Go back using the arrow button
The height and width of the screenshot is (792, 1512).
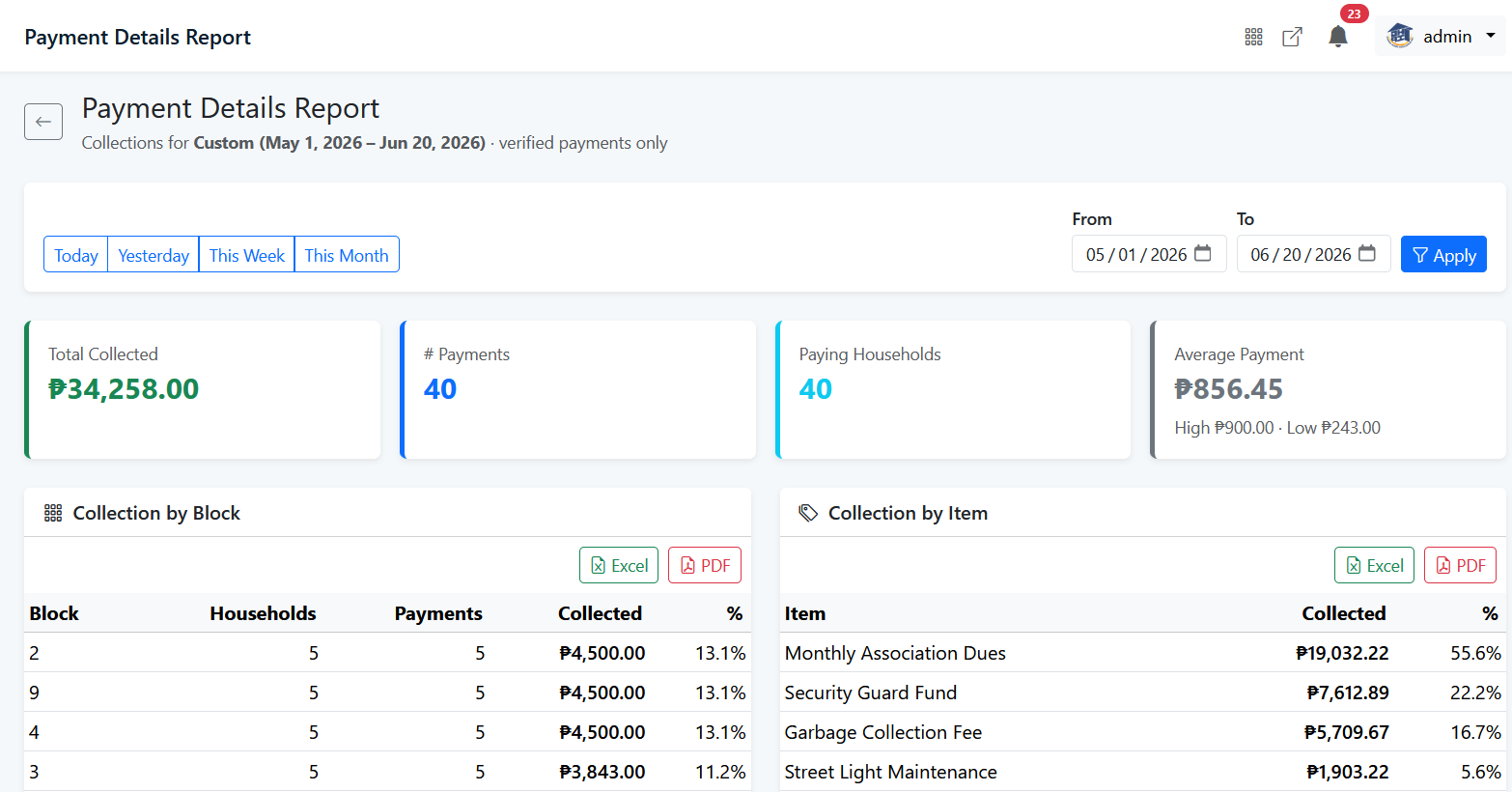(43, 122)
